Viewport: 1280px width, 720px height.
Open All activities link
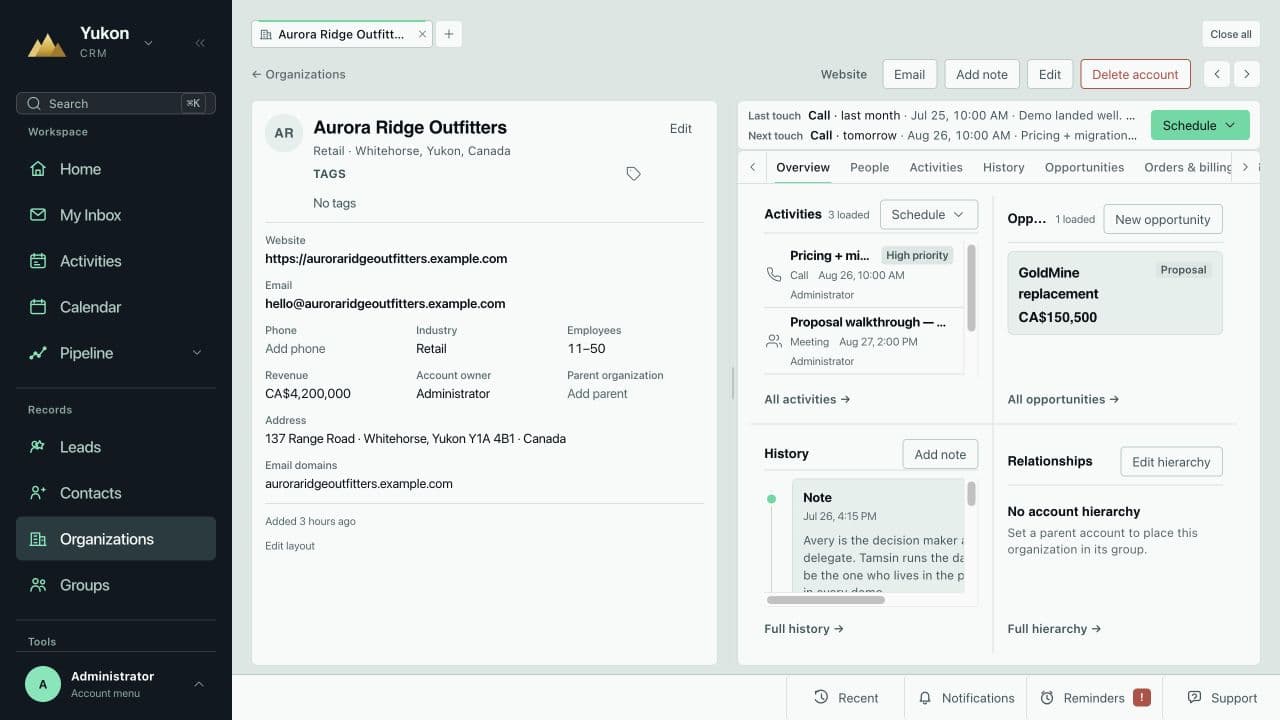[807, 399]
